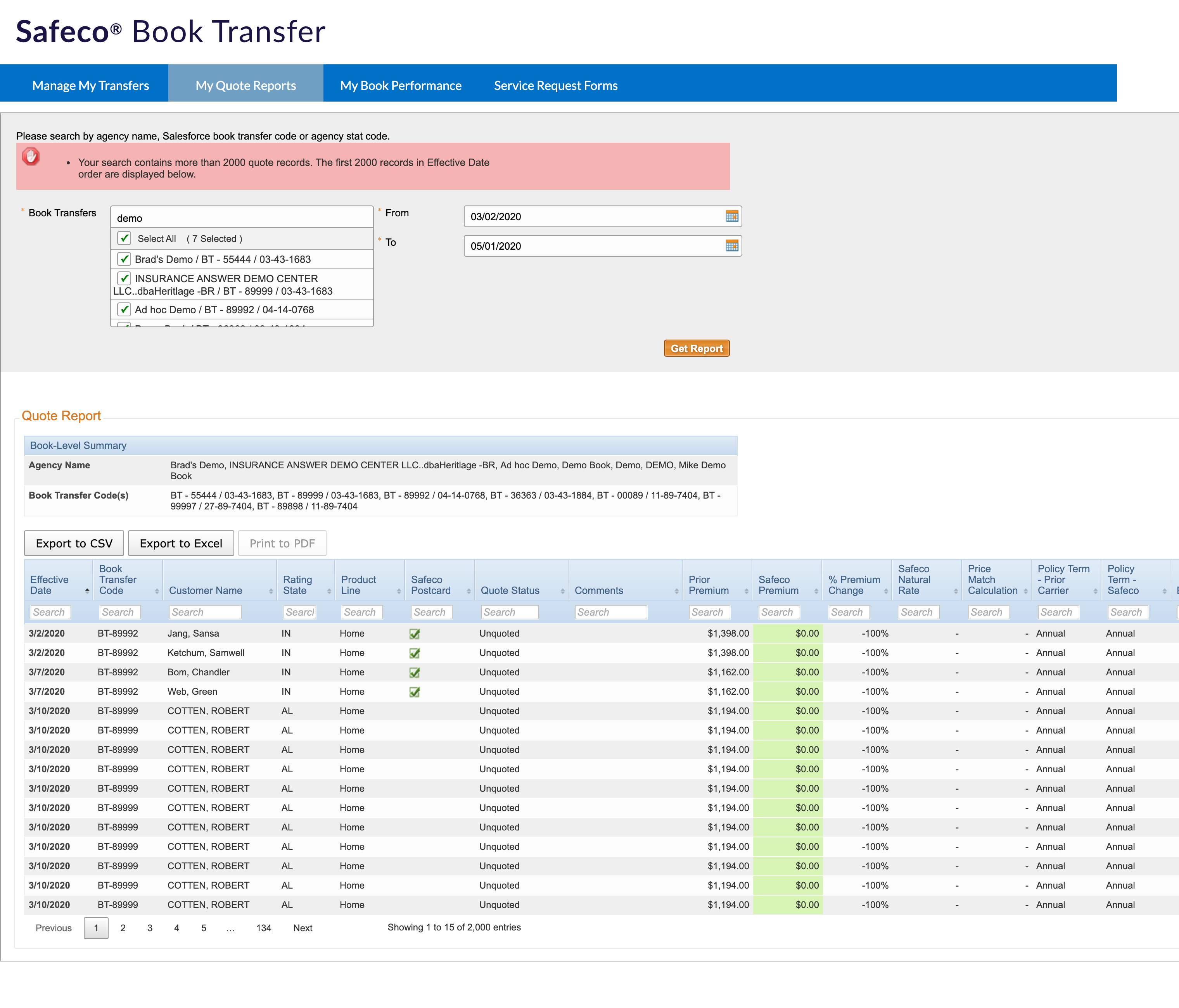This screenshot has height=1008, width=1179.
Task: Uncheck Brad's Demo book transfer
Action: click(124, 259)
